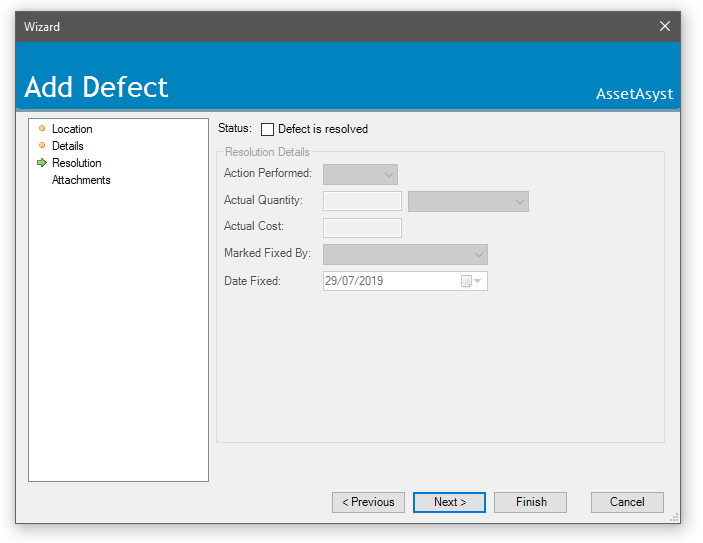
Task: Click the orange bullet icon beside Details
Action: (41, 146)
